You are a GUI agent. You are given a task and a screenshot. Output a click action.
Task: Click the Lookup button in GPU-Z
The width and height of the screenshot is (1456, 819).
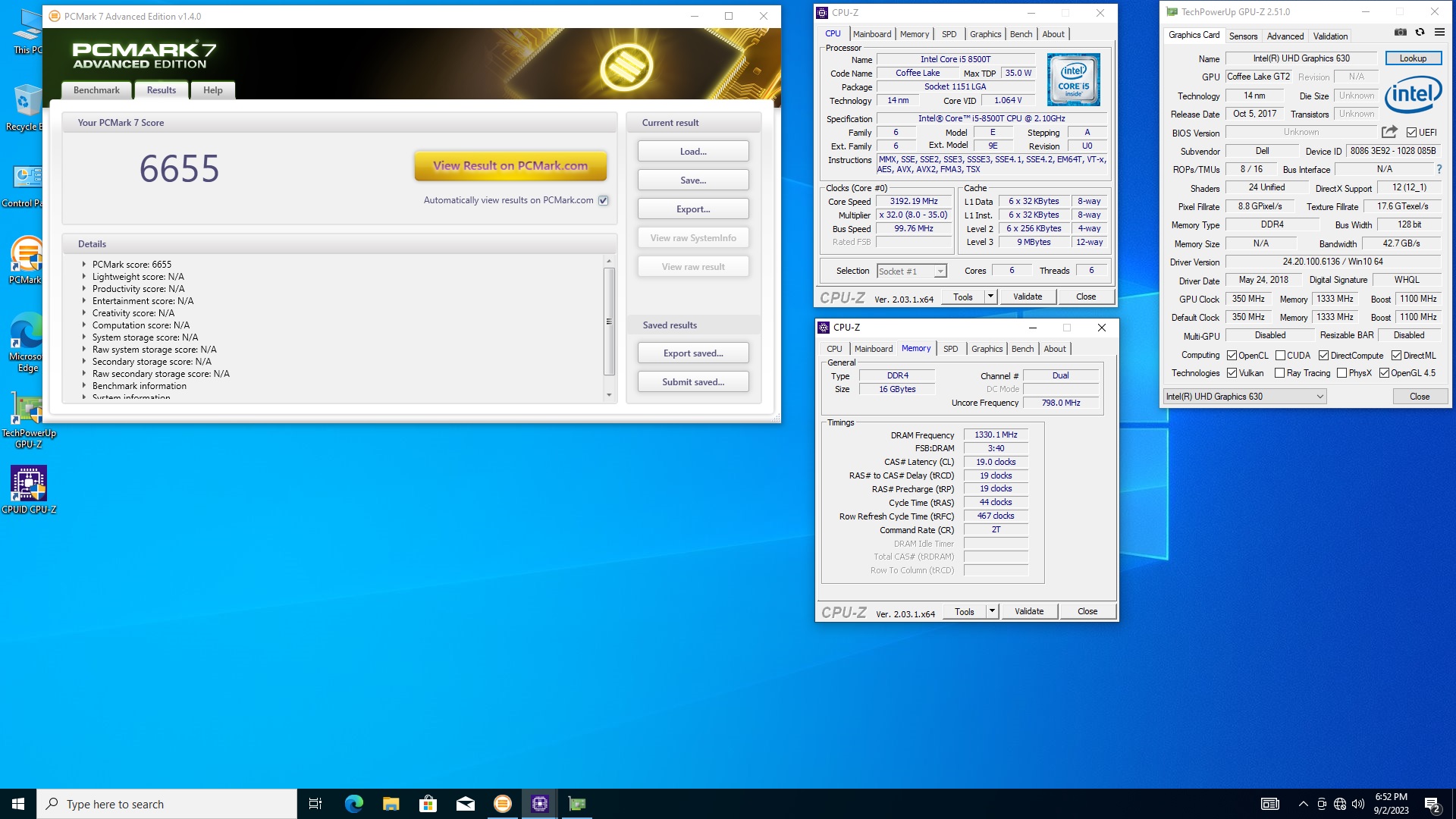coord(1413,58)
